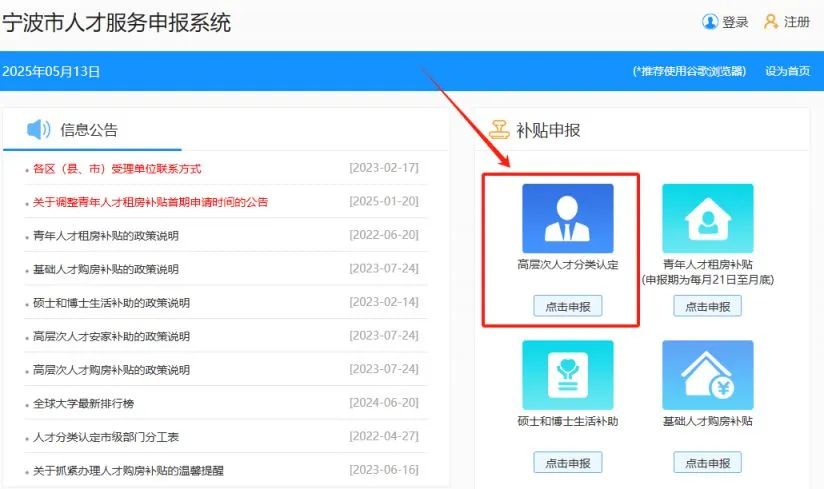
Task: Open notice 高层次人才购房补贴的政策说明
Action: tap(111, 370)
